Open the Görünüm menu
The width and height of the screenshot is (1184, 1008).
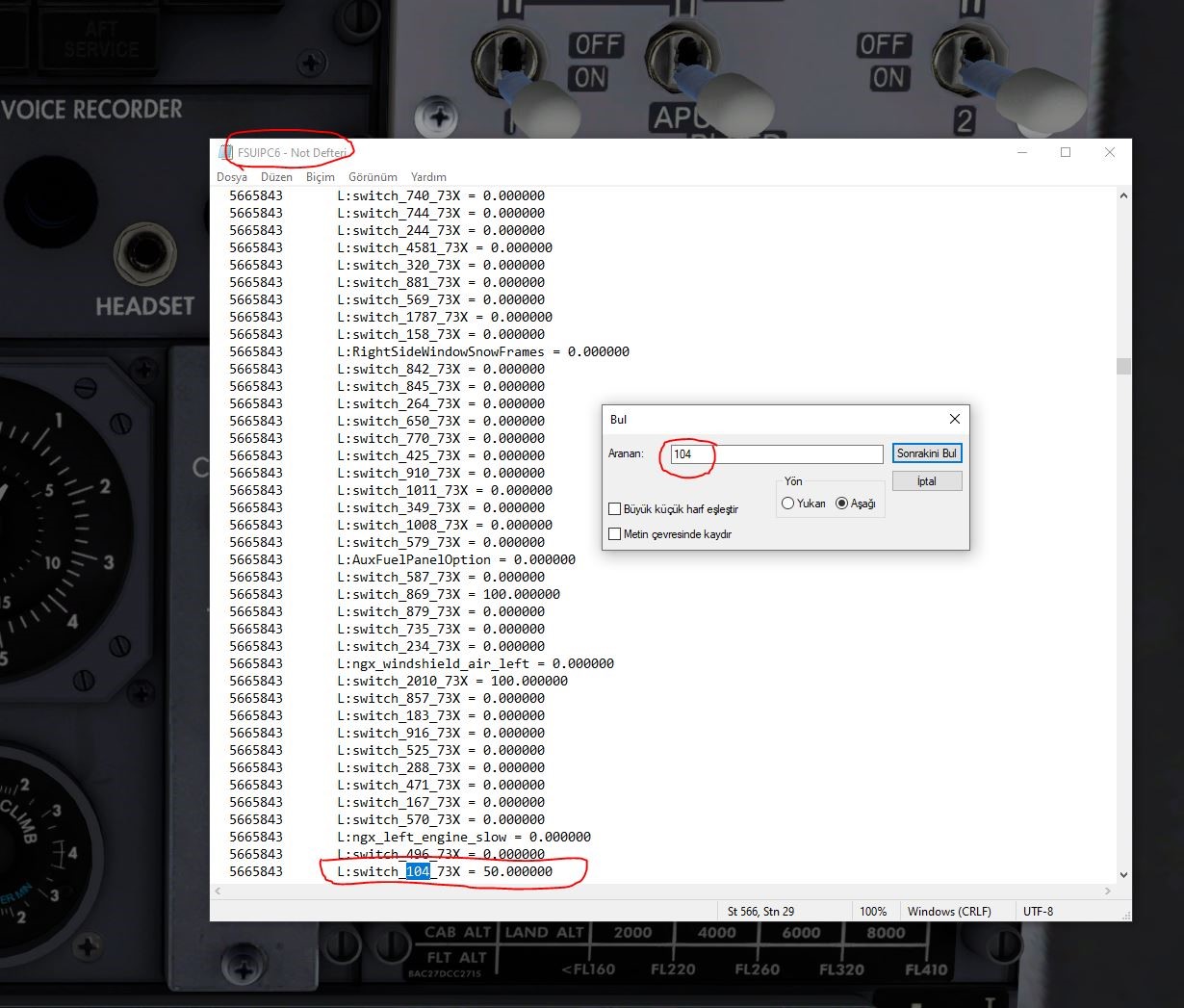(x=373, y=177)
